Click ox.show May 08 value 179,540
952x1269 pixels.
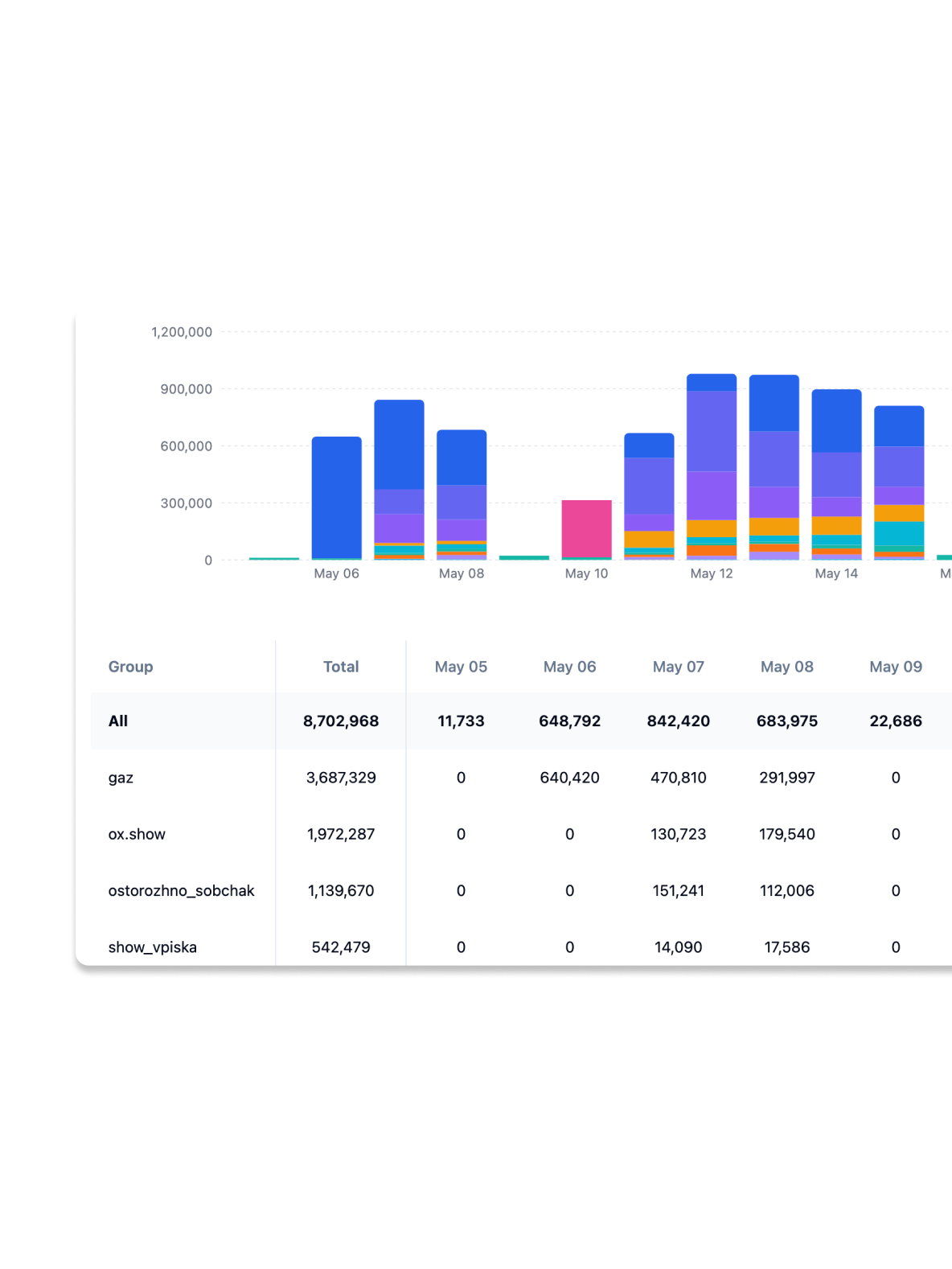point(787,834)
